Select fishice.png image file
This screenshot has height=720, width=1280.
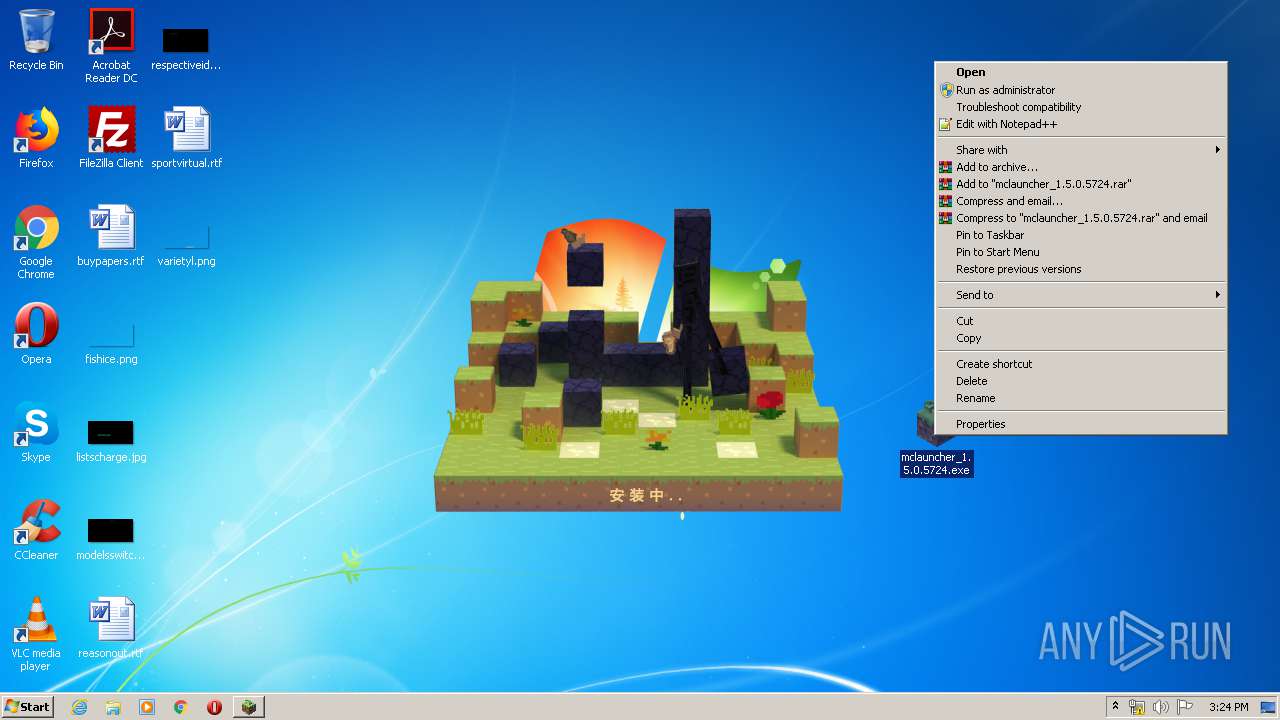coord(111,344)
